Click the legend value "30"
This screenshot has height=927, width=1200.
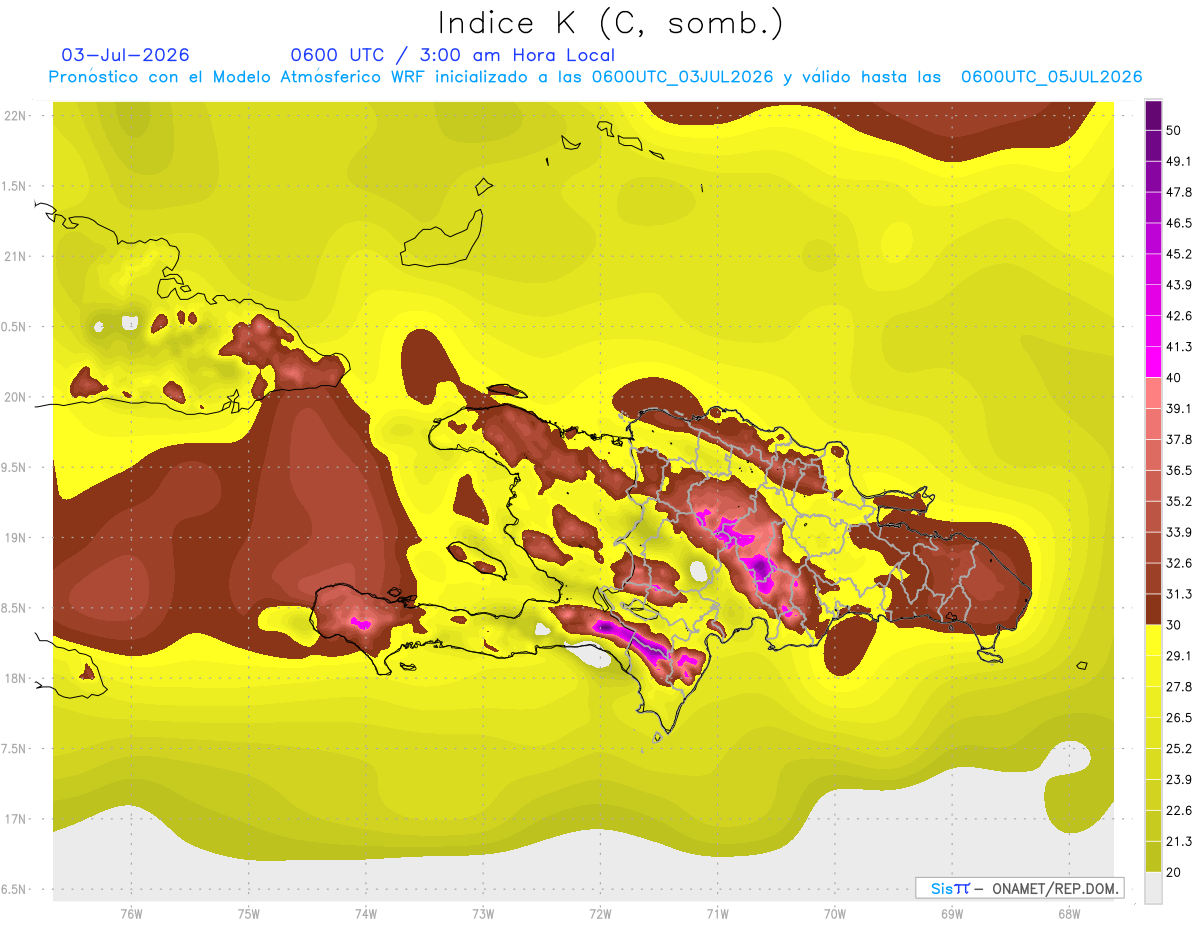pos(1174,625)
